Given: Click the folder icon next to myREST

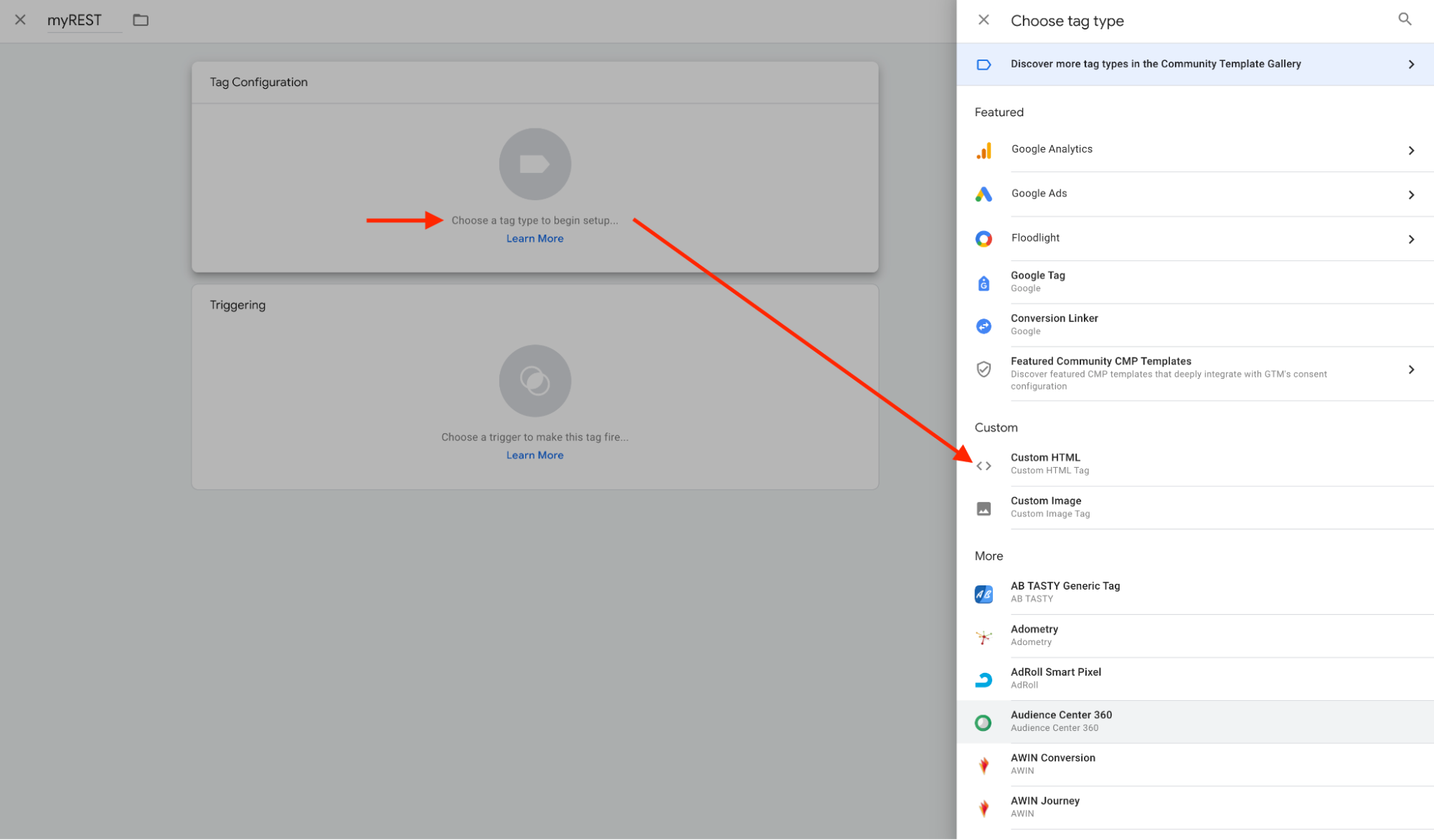Looking at the screenshot, I should [141, 20].
